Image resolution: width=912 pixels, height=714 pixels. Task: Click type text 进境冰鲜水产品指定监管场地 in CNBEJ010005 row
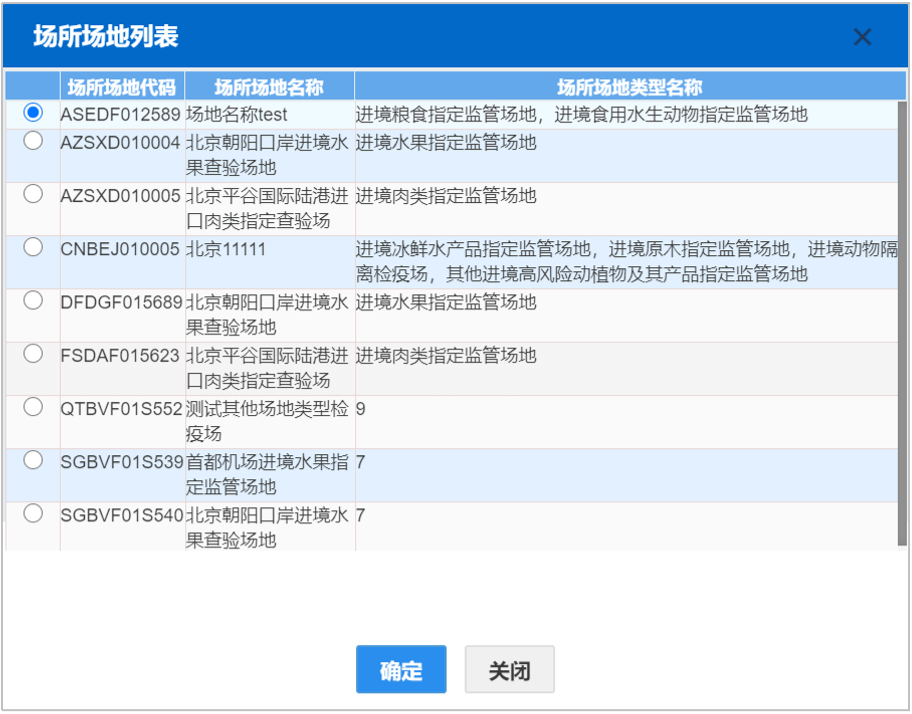473,249
